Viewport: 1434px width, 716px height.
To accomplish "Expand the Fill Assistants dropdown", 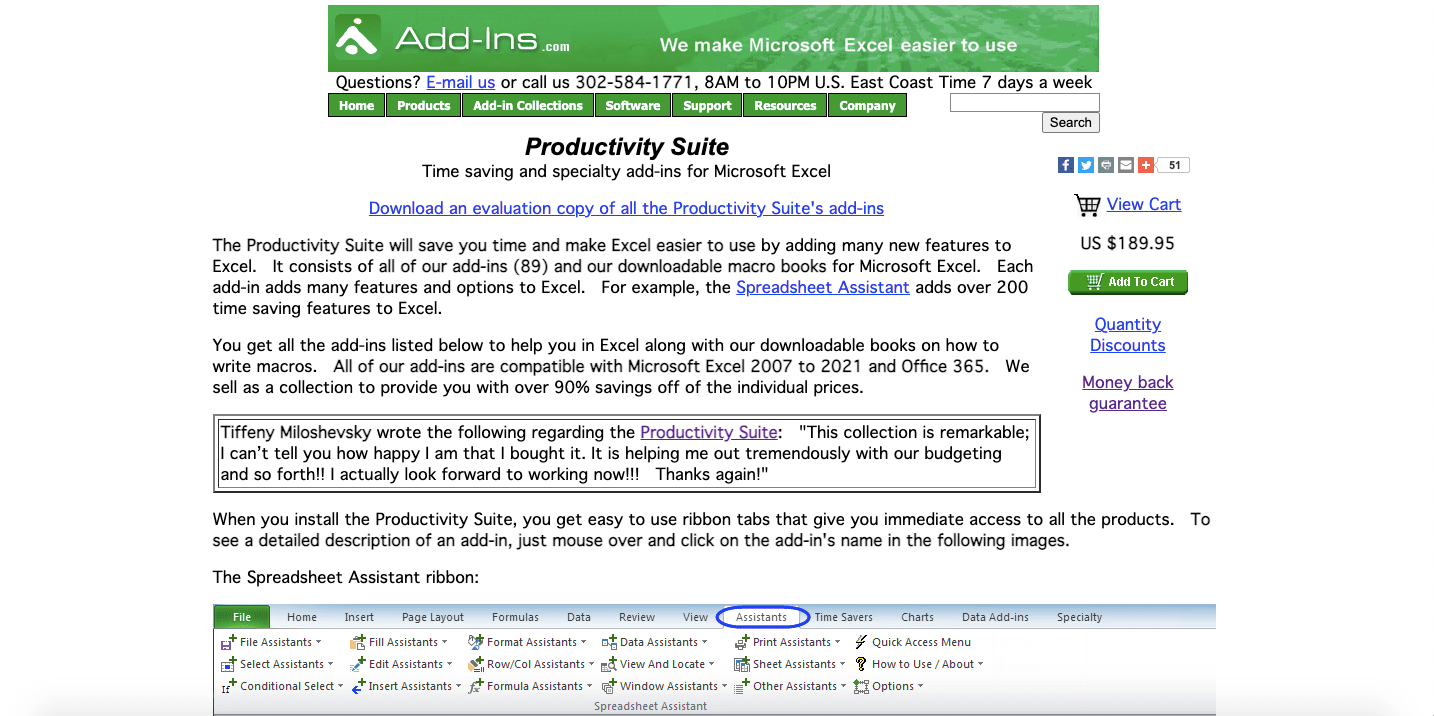I will coord(444,642).
